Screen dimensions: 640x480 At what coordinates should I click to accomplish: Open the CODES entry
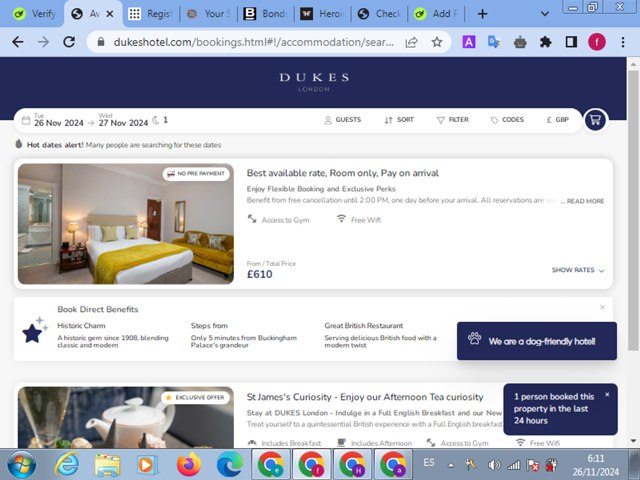pyautogui.click(x=507, y=120)
